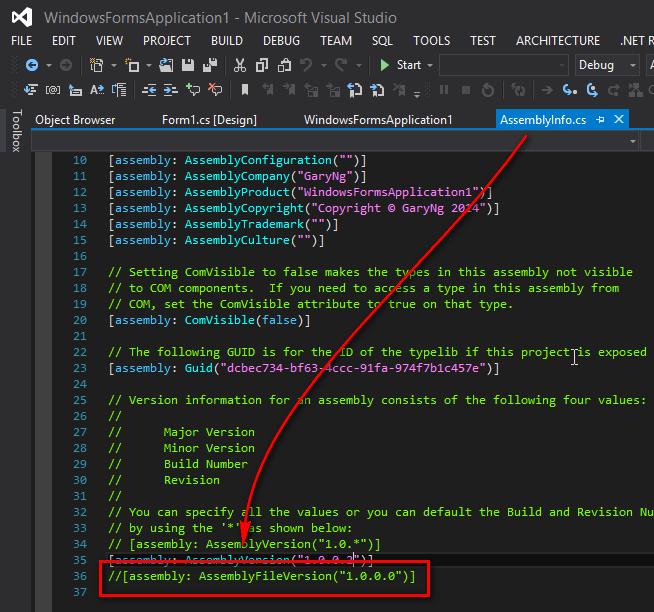The image size is (654, 612).
Task: Toggle the Word Wrap toolbar icon
Action: point(119,90)
